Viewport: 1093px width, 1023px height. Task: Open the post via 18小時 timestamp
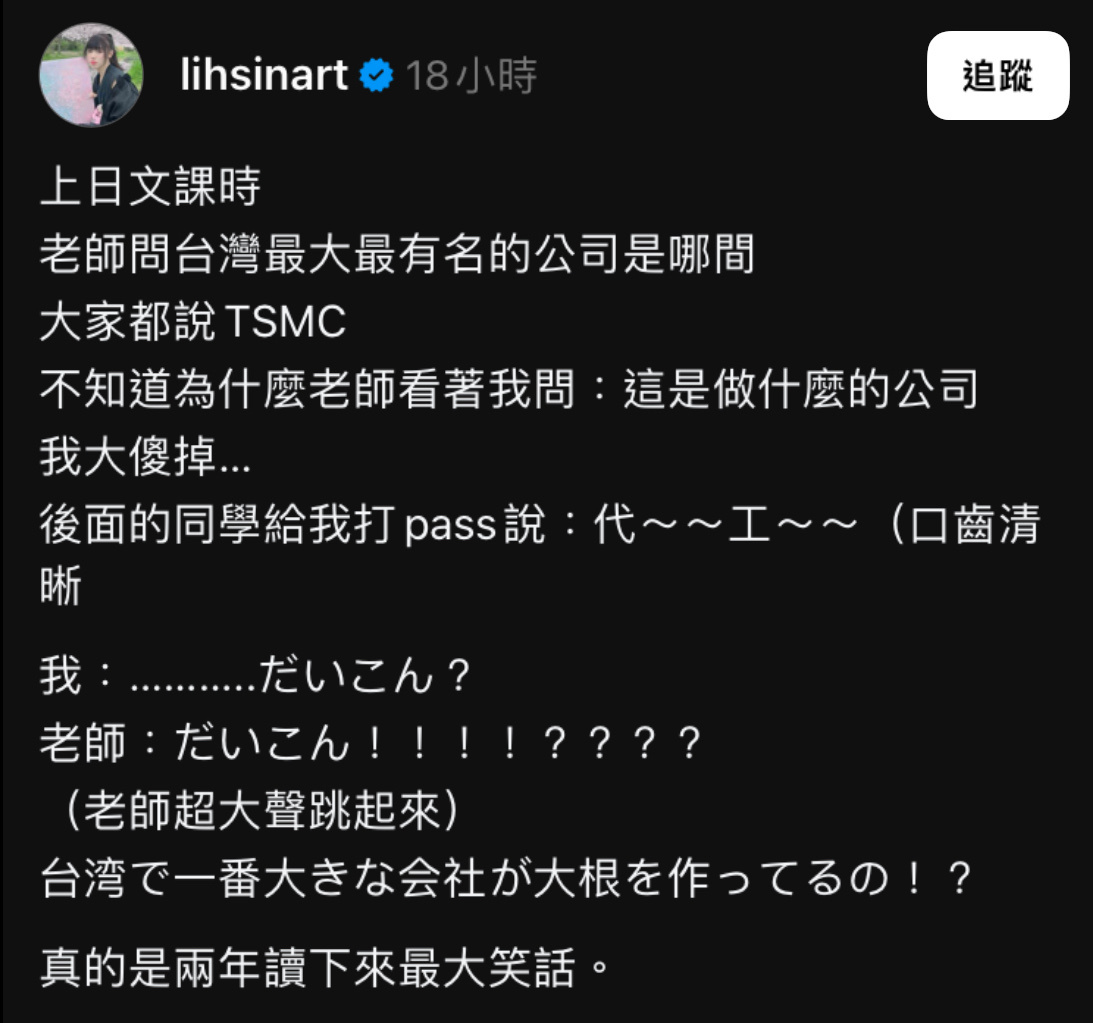coord(471,75)
